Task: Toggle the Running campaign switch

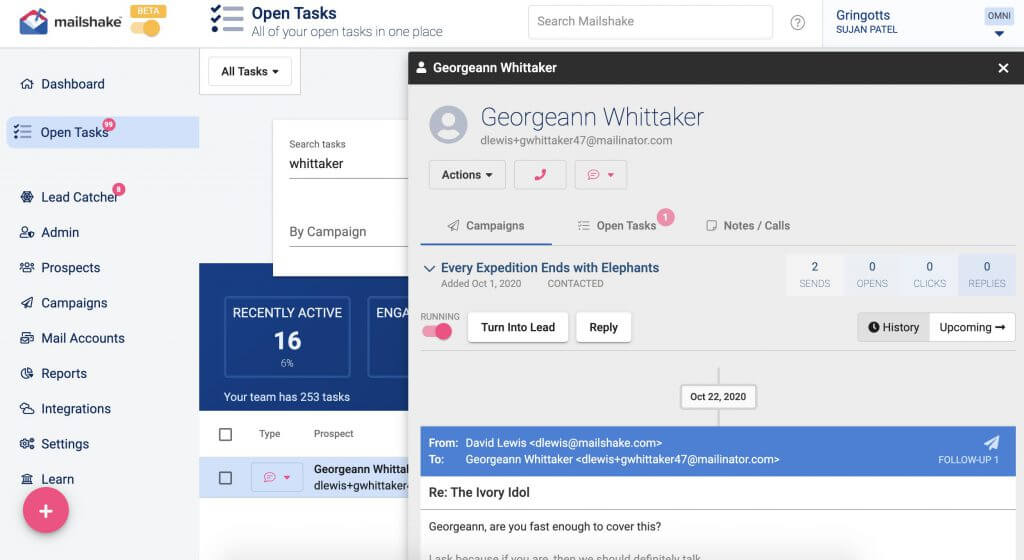Action: (x=437, y=332)
